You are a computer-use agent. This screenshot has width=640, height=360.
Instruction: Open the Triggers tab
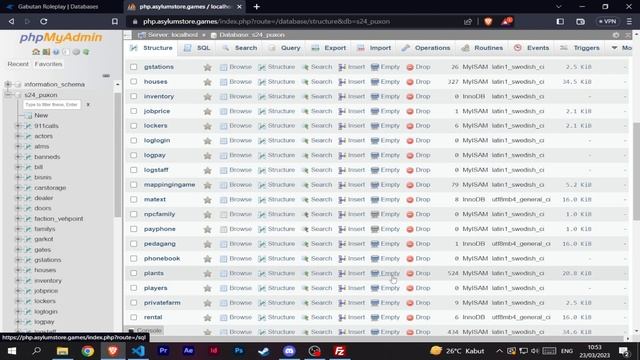tap(580, 48)
